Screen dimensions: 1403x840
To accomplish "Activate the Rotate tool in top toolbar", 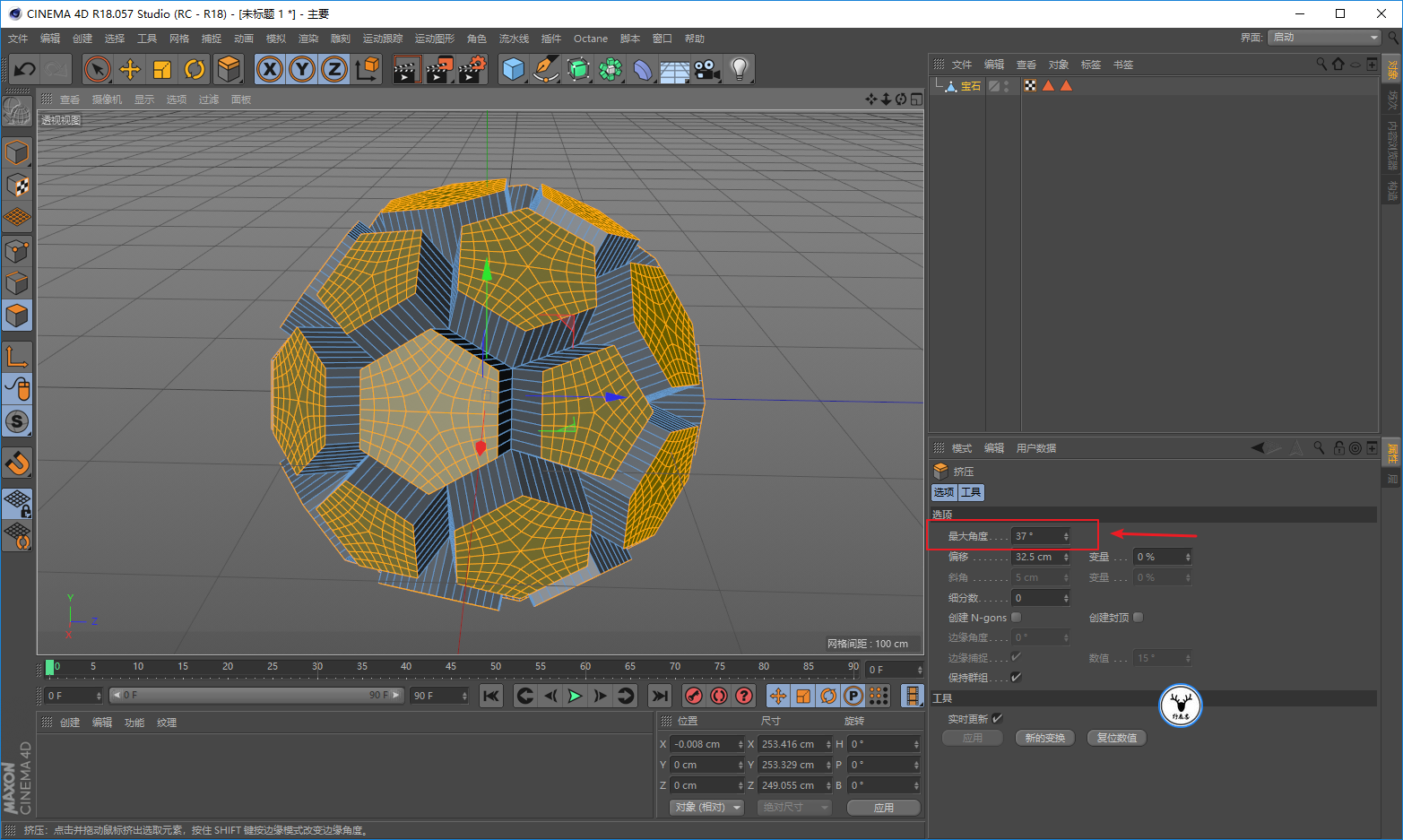I will 195,69.
